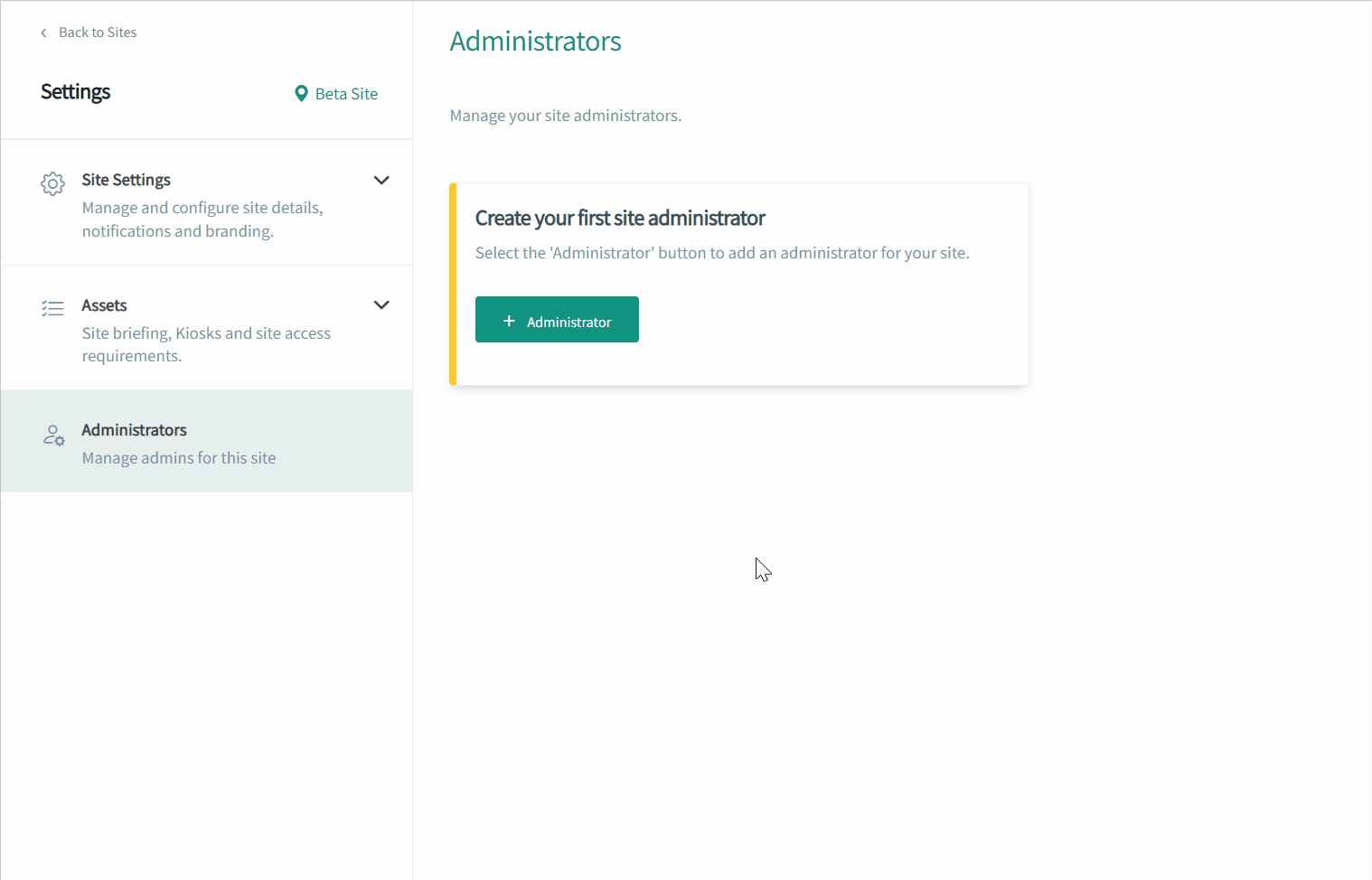Click the back arrow chevron icon
The image size is (1372, 880).
[43, 33]
